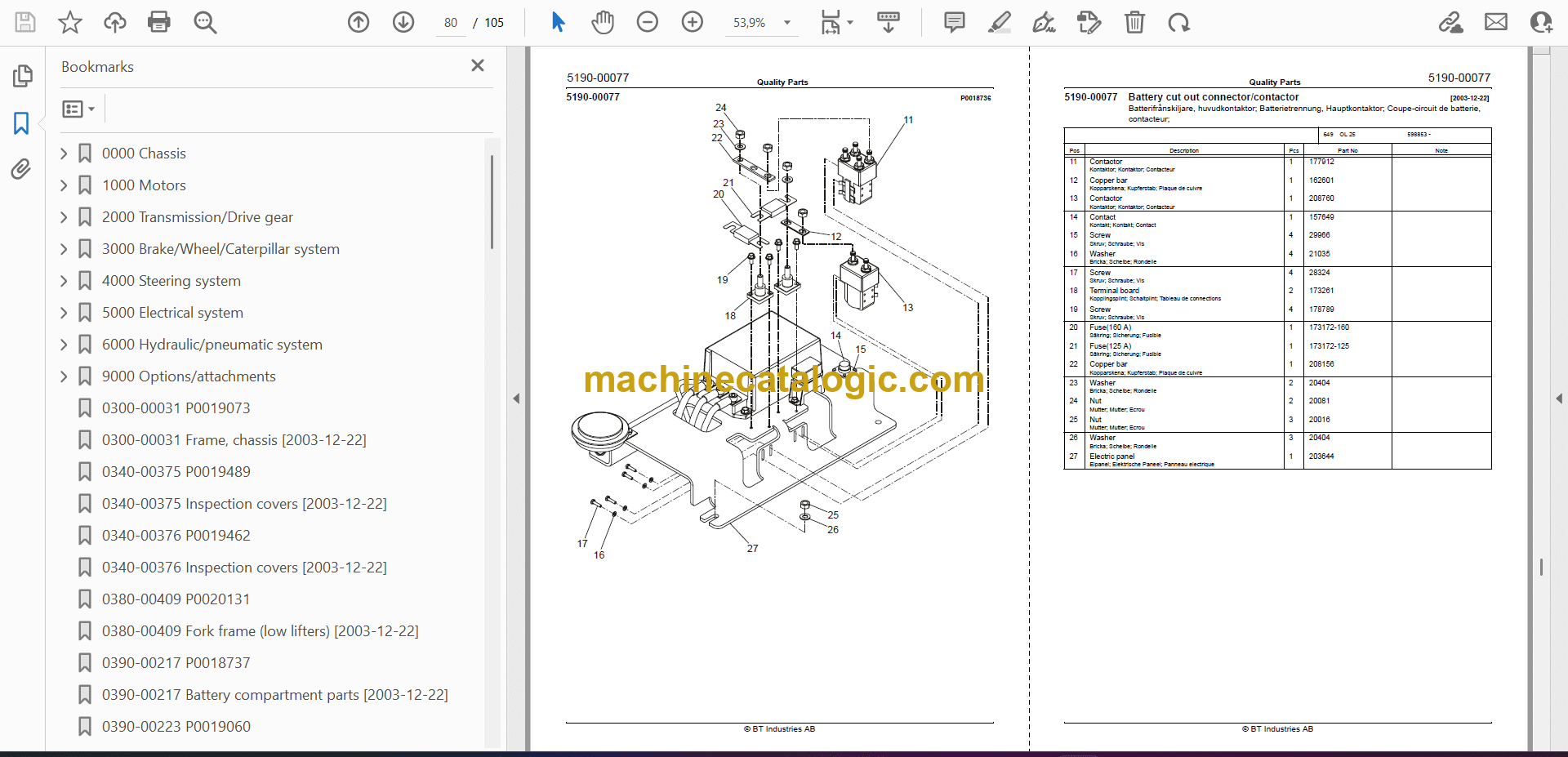Go to bookmark 0380-00409 P0020131
The width and height of the screenshot is (1568, 757).
click(176, 599)
